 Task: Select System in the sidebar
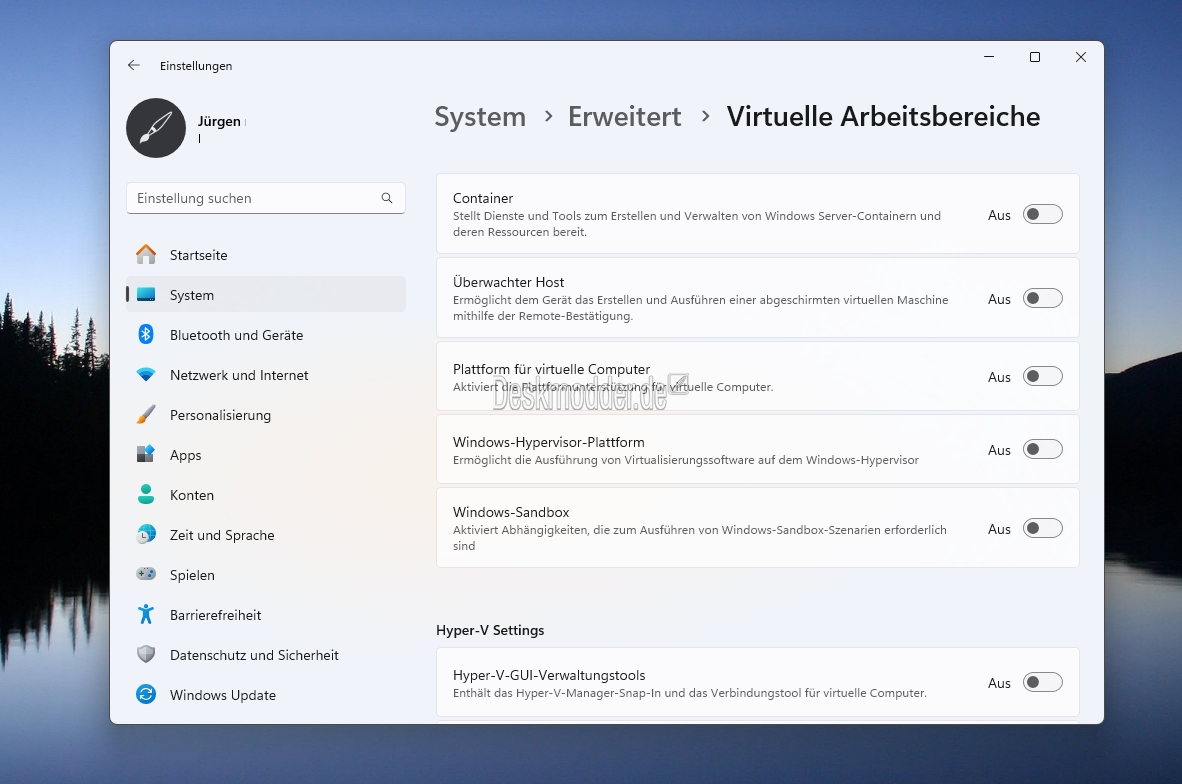click(266, 295)
